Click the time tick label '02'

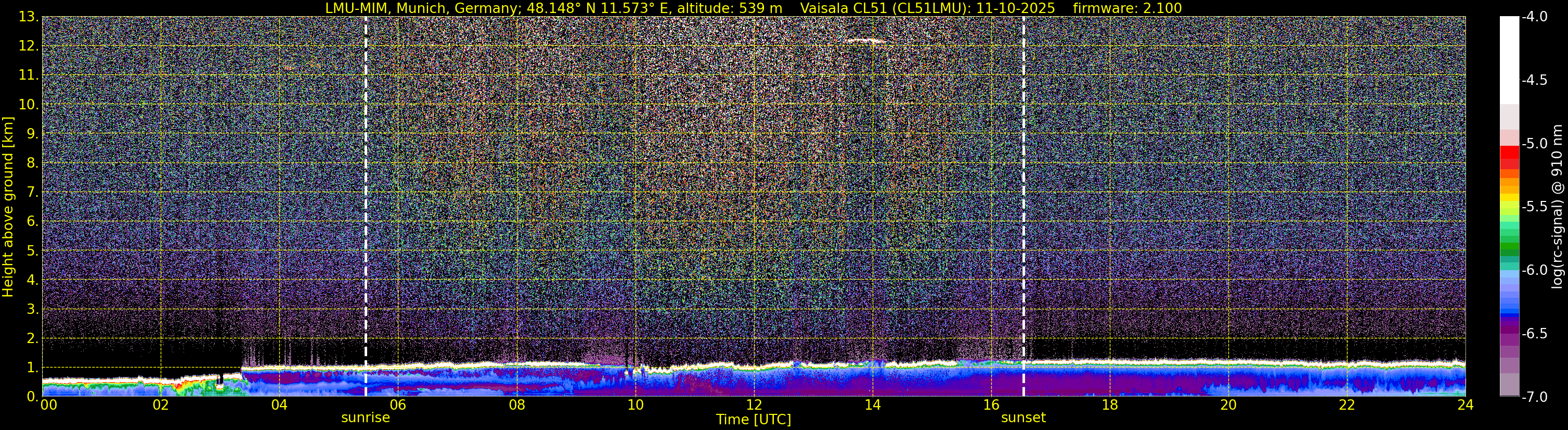coord(160,405)
